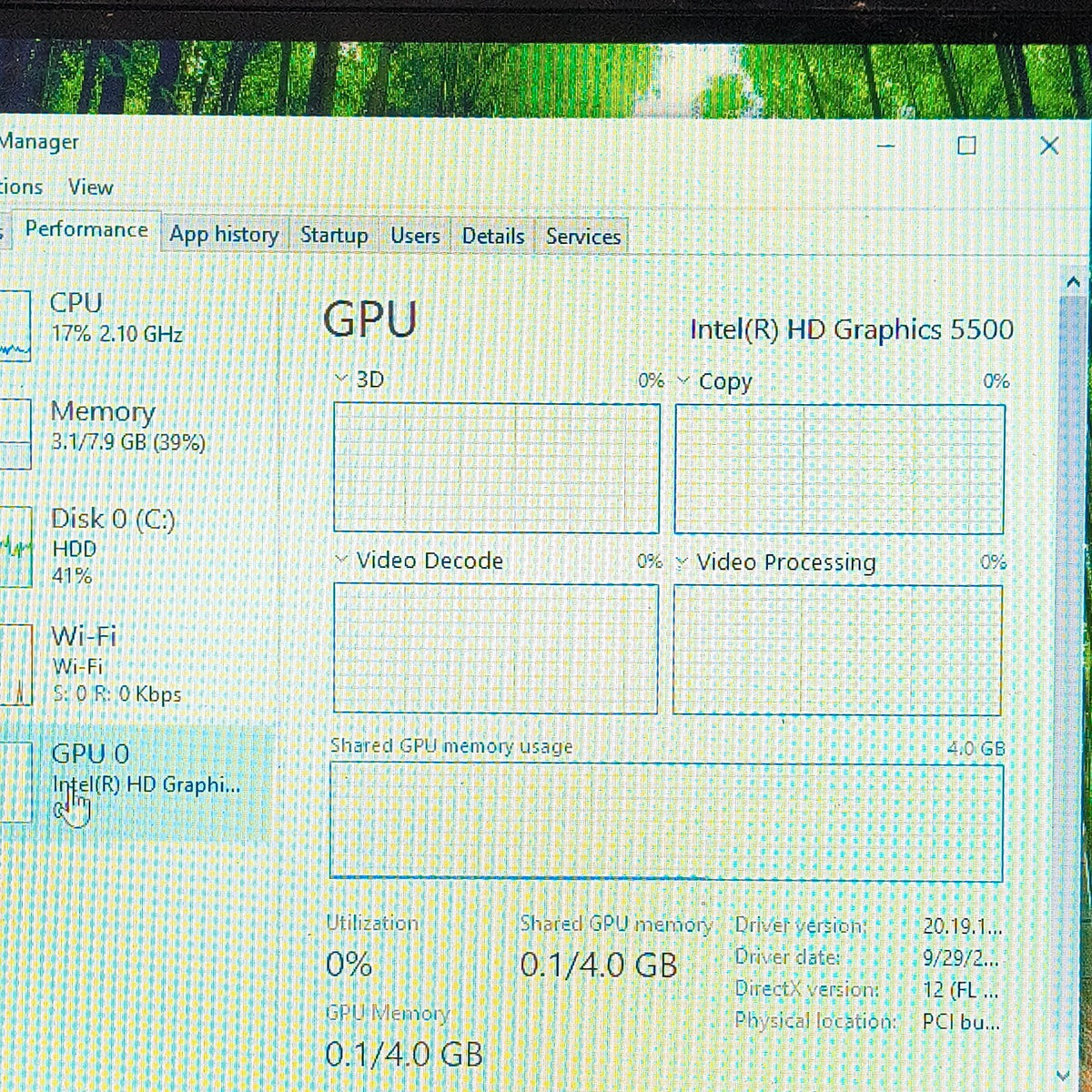
Task: Click the Copy engine graph
Action: (839, 470)
